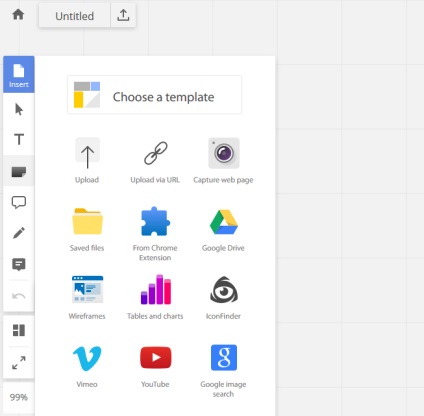Image resolution: width=424 pixels, height=416 pixels.
Task: Open the frames layout panel icon
Action: (19, 330)
